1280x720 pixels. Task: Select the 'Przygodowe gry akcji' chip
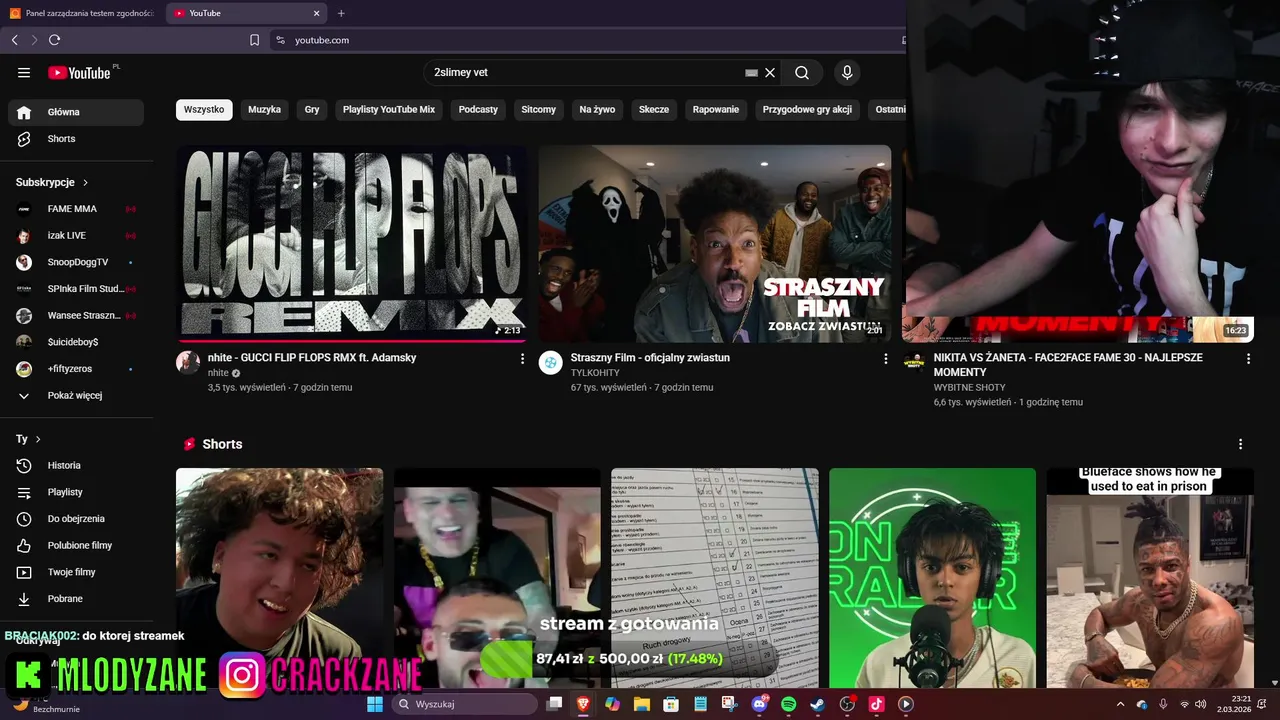807,109
